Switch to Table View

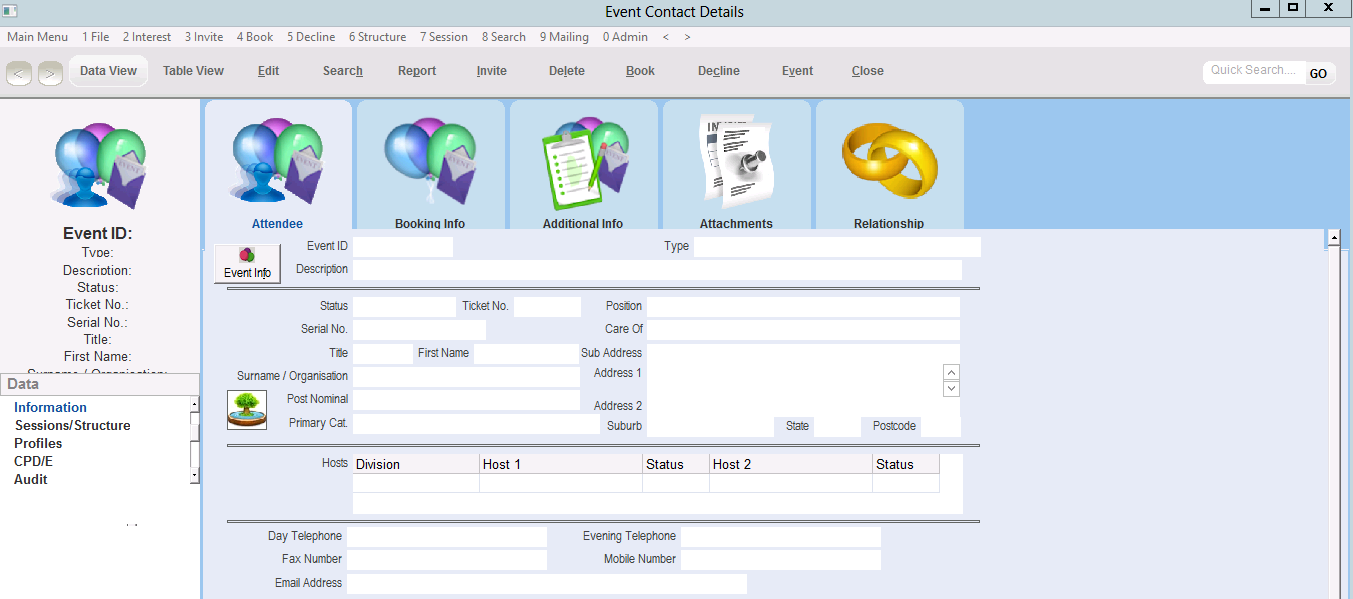[x=193, y=71]
